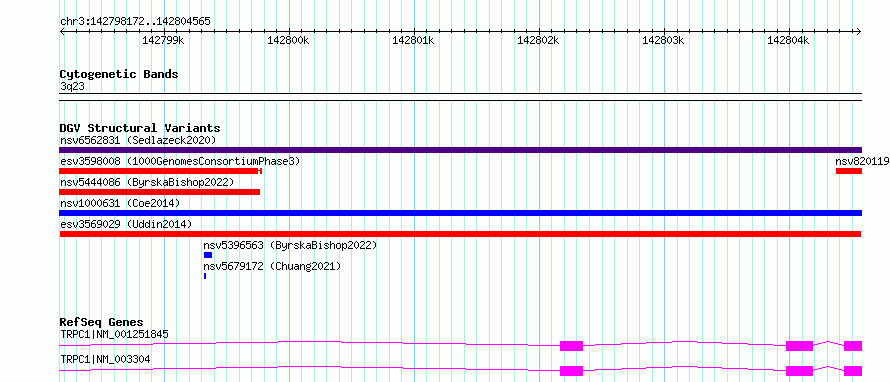Image resolution: width=890 pixels, height=382 pixels.
Task: Click the RefSeq Genes track heading
Action: coord(102,322)
